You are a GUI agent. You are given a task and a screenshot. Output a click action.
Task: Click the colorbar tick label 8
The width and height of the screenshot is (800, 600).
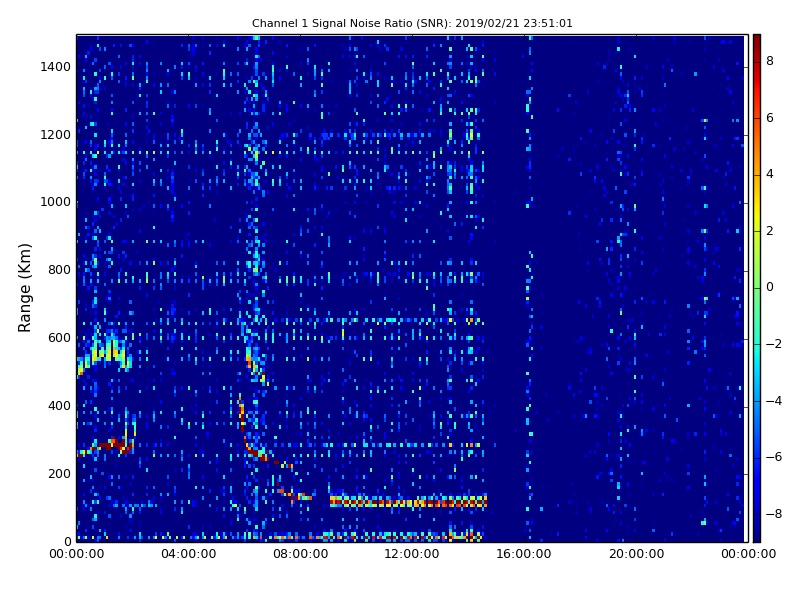[769, 61]
